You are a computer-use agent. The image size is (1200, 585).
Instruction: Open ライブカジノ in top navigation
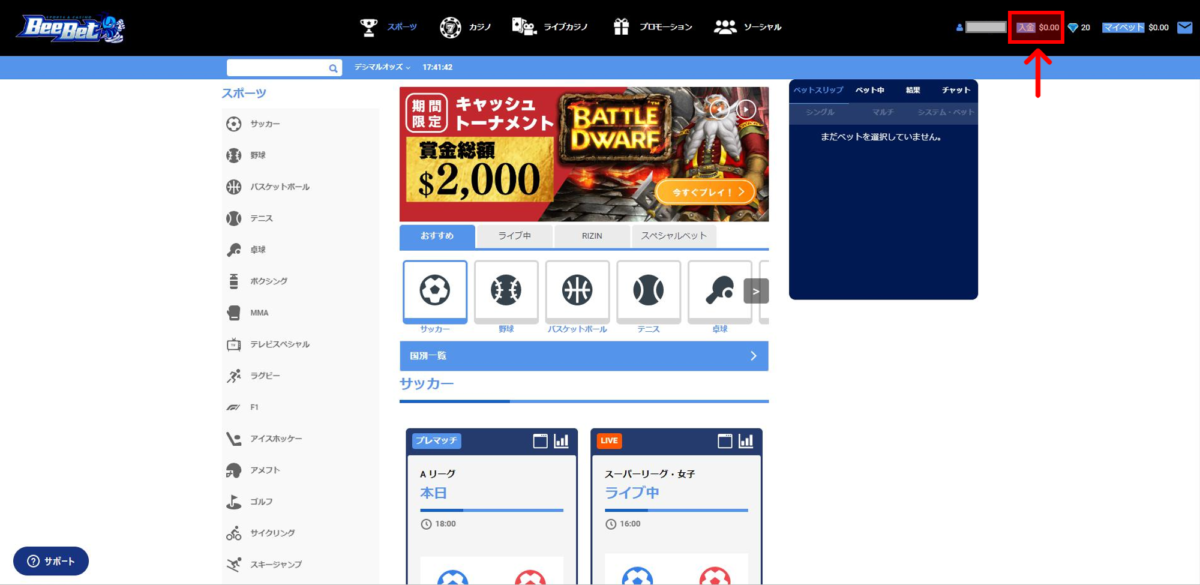pyautogui.click(x=550, y=27)
